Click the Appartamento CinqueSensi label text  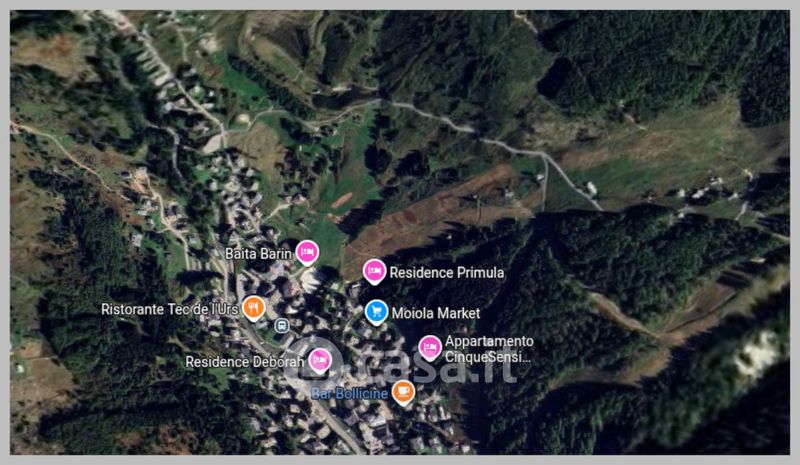(489, 349)
